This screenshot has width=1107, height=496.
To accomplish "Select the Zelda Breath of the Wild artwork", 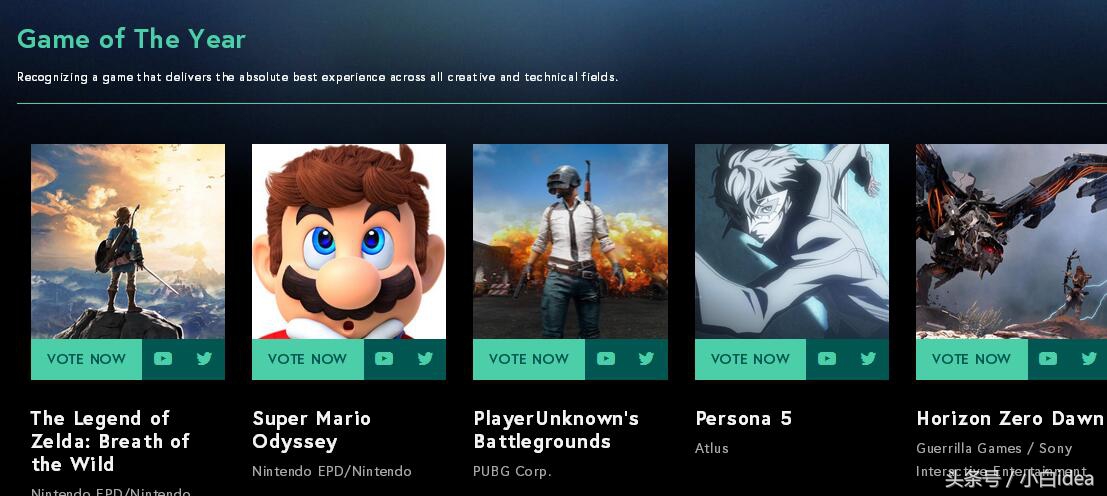I will pyautogui.click(x=128, y=241).
